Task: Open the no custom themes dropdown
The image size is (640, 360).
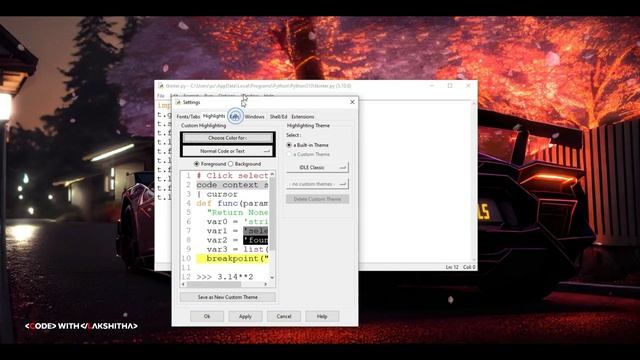Action: pos(317,184)
